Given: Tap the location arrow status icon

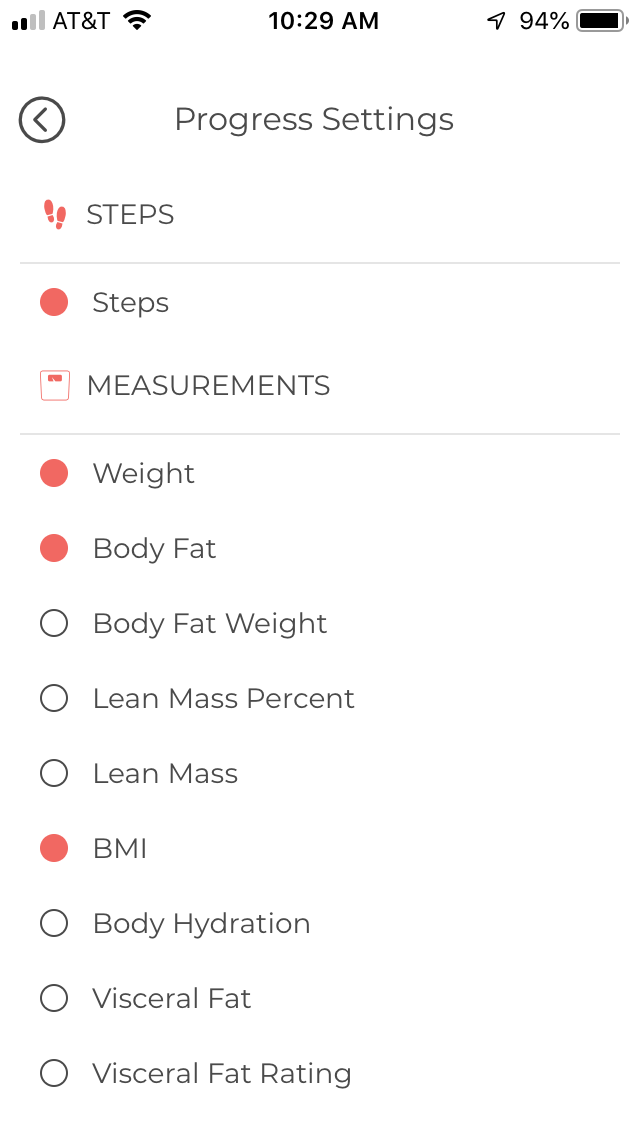Looking at the screenshot, I should (497, 21).
